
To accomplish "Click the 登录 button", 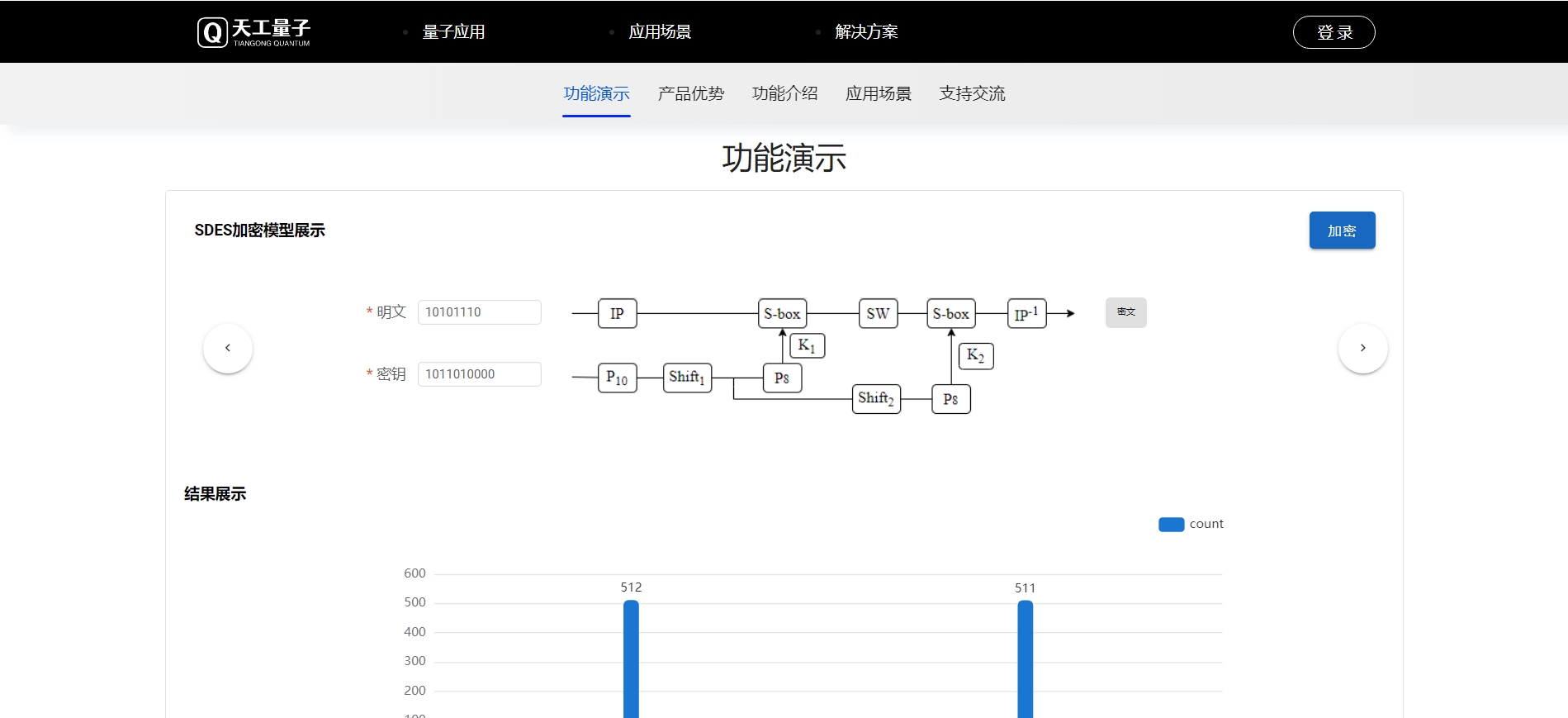I will pos(1334,32).
